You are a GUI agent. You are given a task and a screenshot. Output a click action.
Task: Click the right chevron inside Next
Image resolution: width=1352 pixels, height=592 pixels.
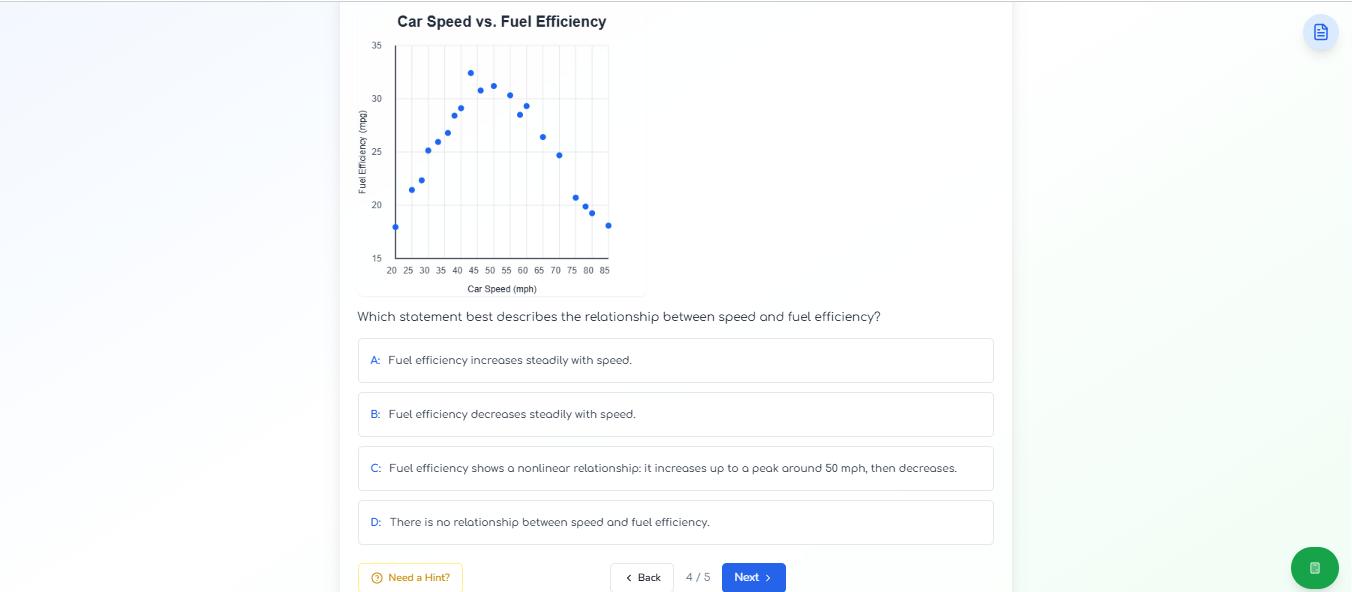click(x=768, y=578)
